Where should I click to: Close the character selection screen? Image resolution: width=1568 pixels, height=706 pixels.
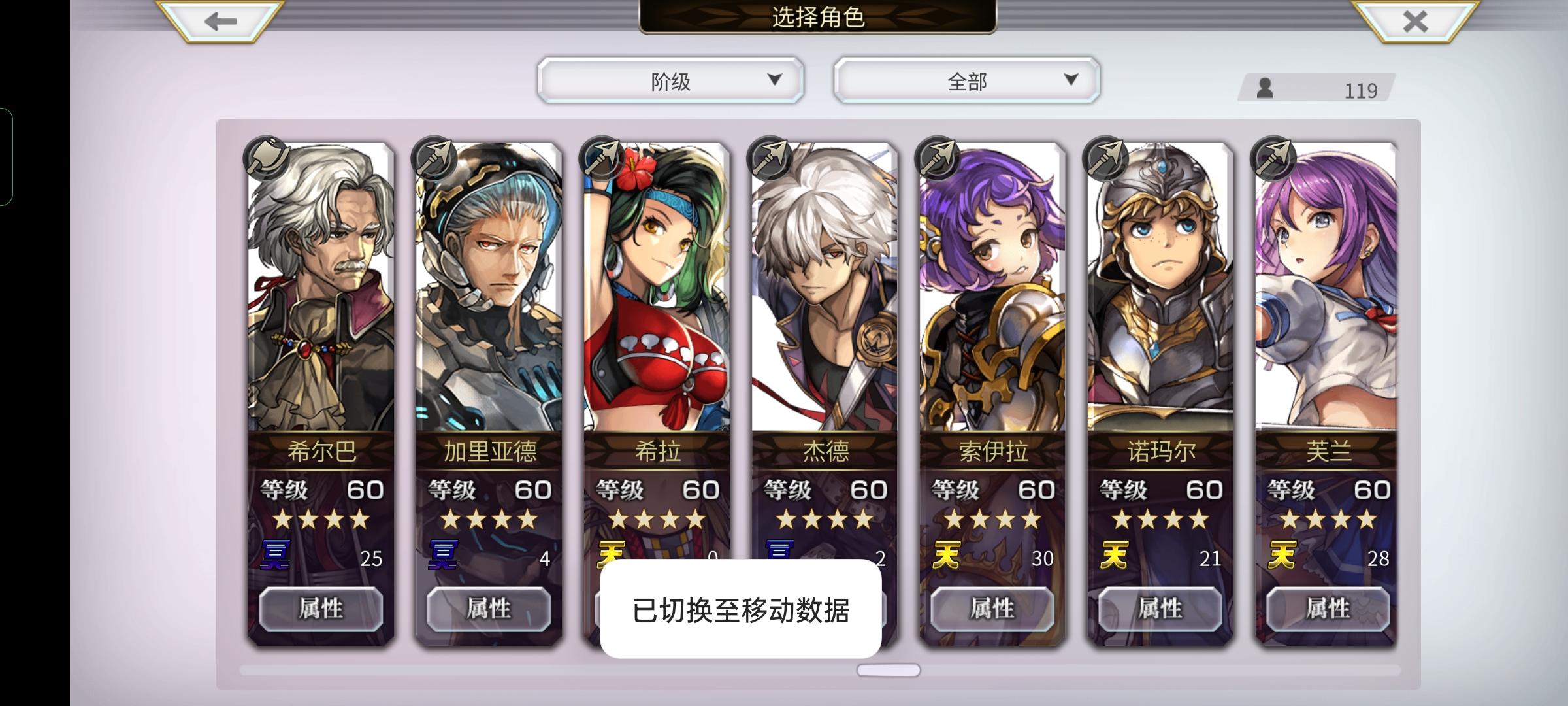[x=1415, y=22]
